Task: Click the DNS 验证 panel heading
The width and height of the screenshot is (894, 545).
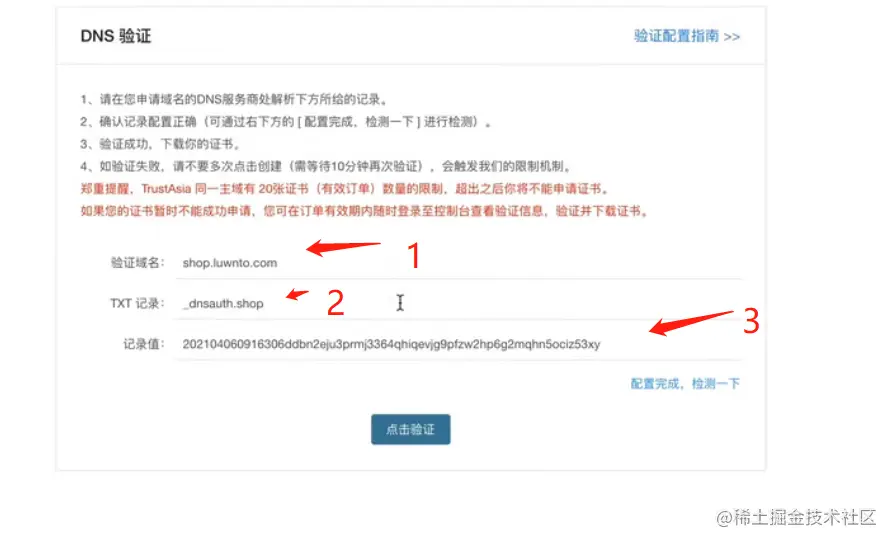Action: point(116,36)
